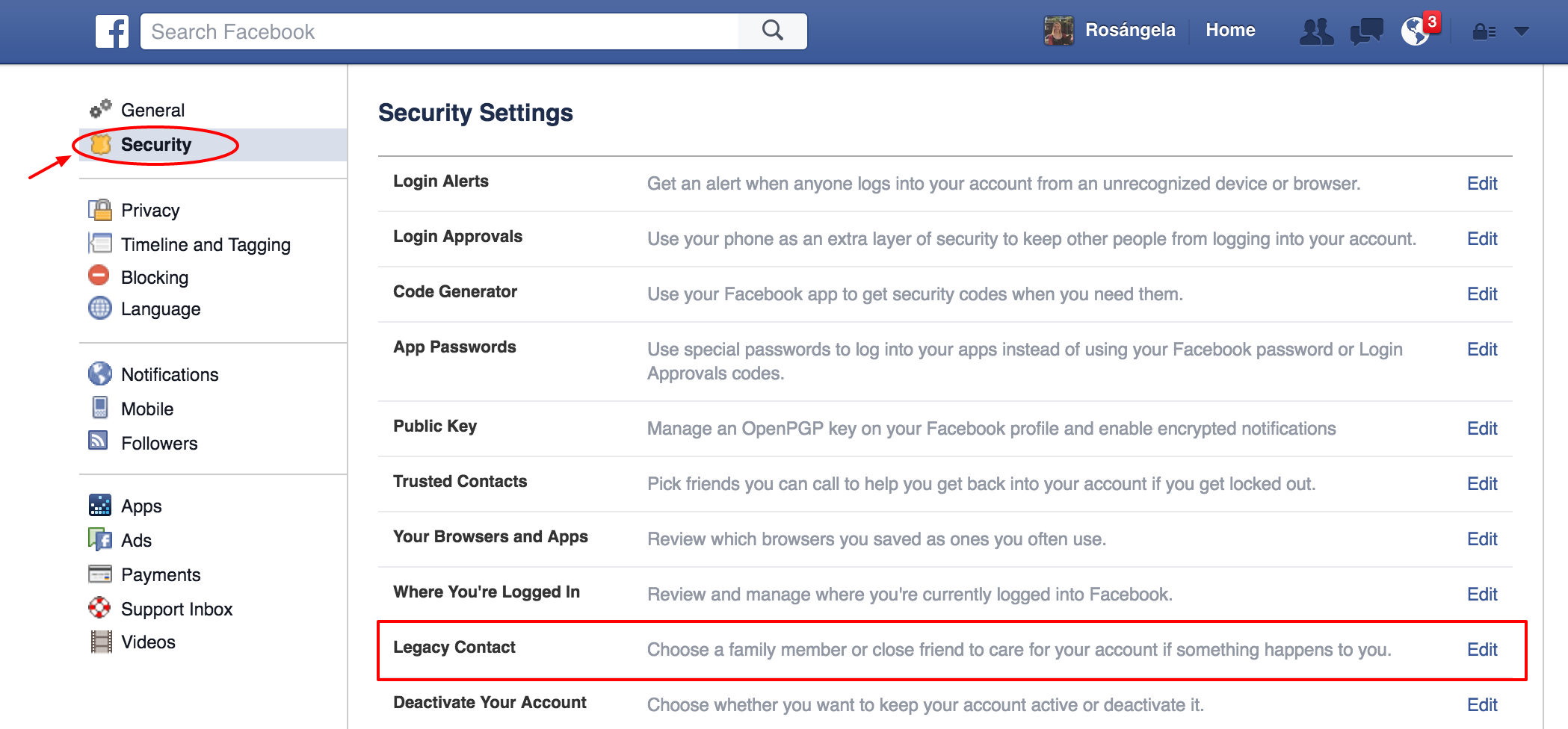1568x729 pixels.
Task: Open General settings in sidebar
Action: [152, 111]
